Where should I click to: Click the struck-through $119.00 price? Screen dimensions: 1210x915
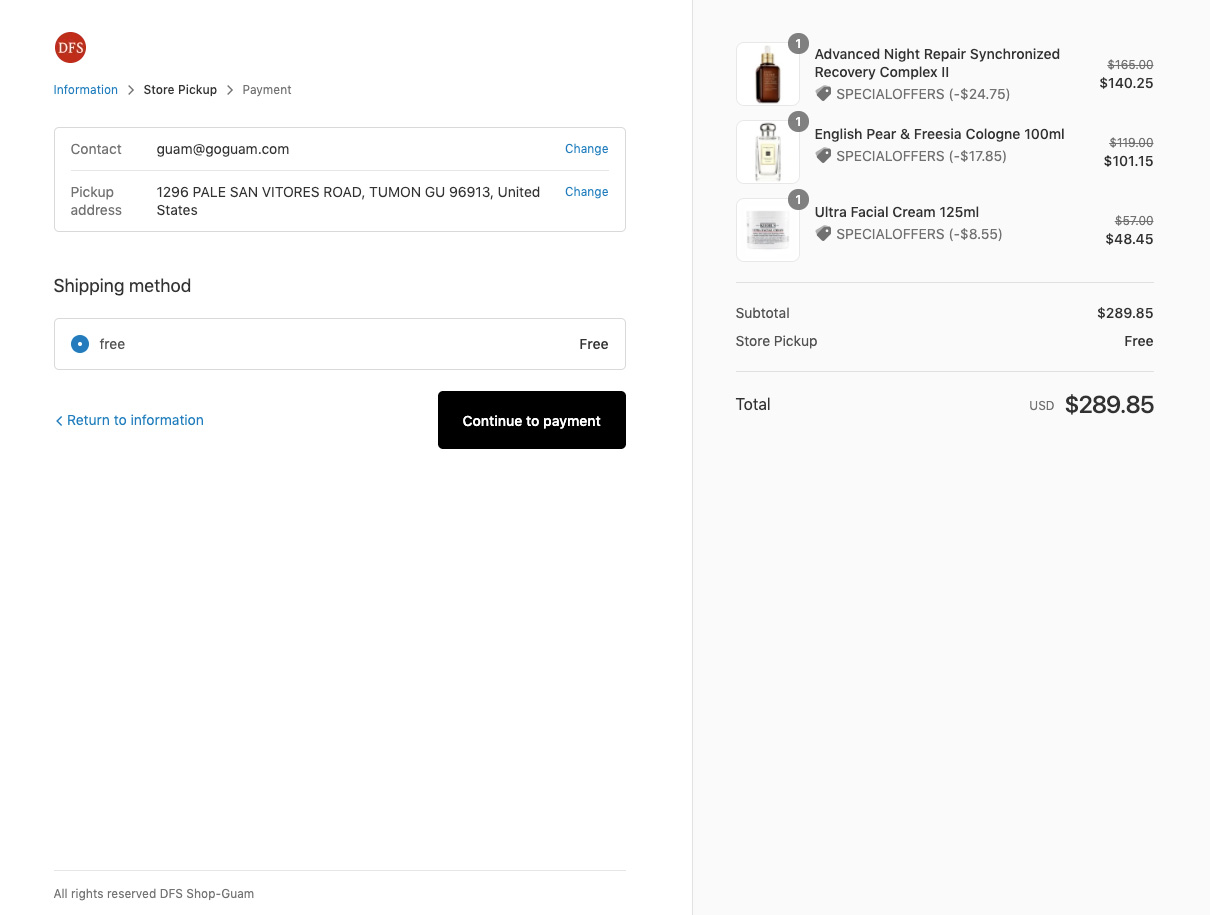[1131, 143]
